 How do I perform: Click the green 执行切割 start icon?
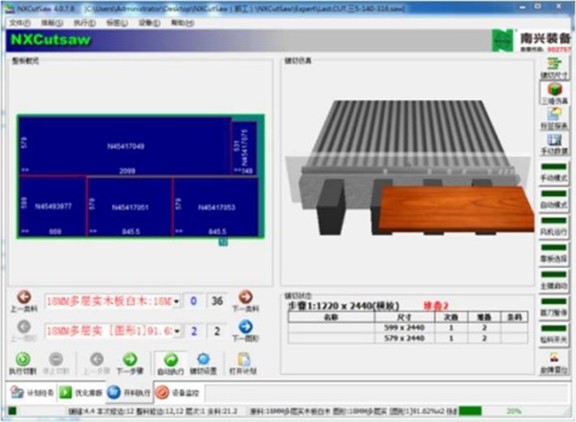coord(23,359)
